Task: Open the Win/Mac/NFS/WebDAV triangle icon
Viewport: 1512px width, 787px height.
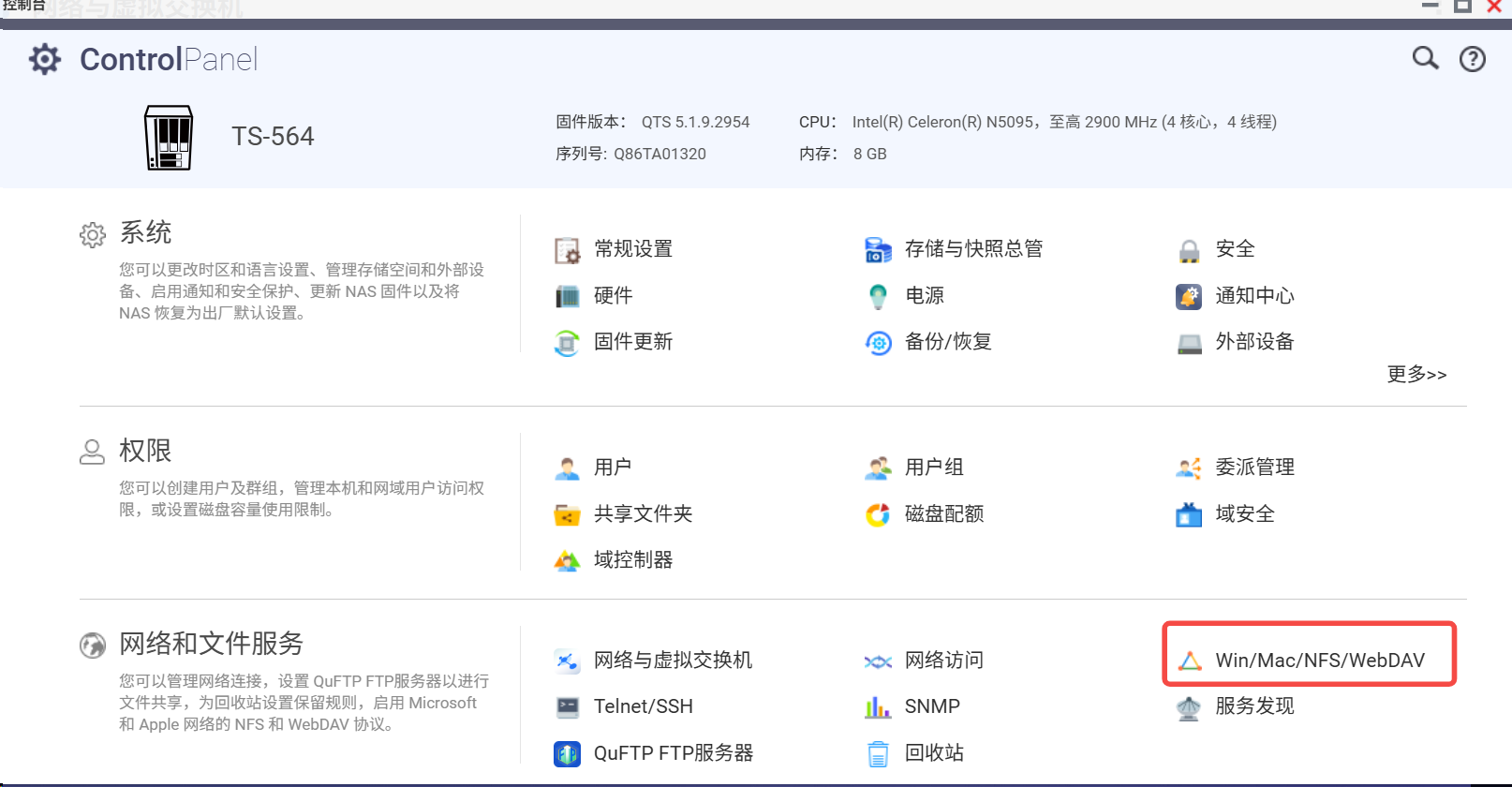Action: coord(1190,661)
